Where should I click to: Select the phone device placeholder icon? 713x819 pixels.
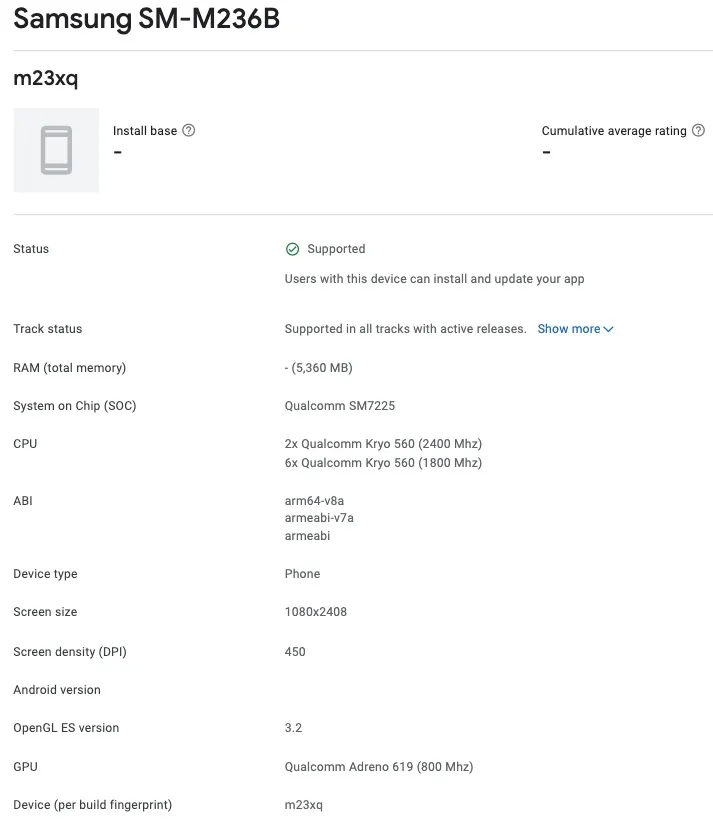55,150
